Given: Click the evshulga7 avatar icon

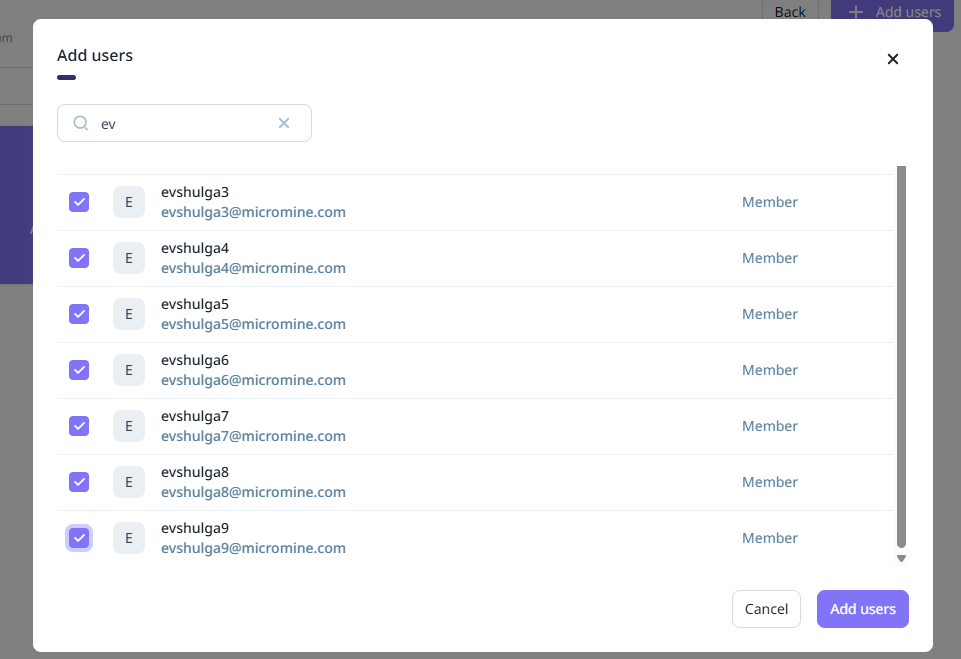Looking at the screenshot, I should point(128,426).
